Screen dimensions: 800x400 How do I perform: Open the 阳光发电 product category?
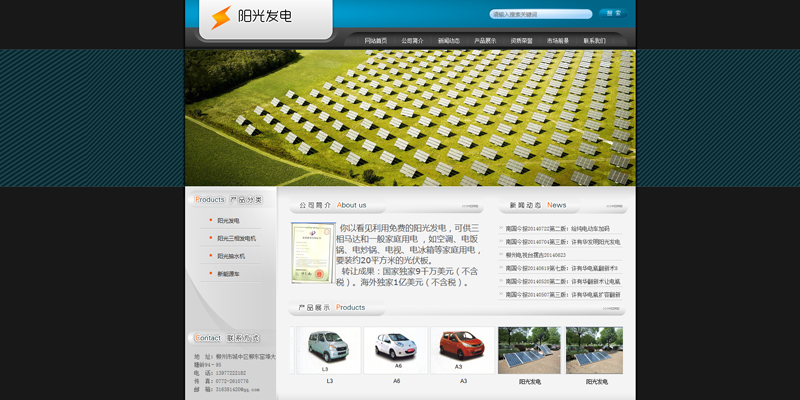click(x=228, y=220)
